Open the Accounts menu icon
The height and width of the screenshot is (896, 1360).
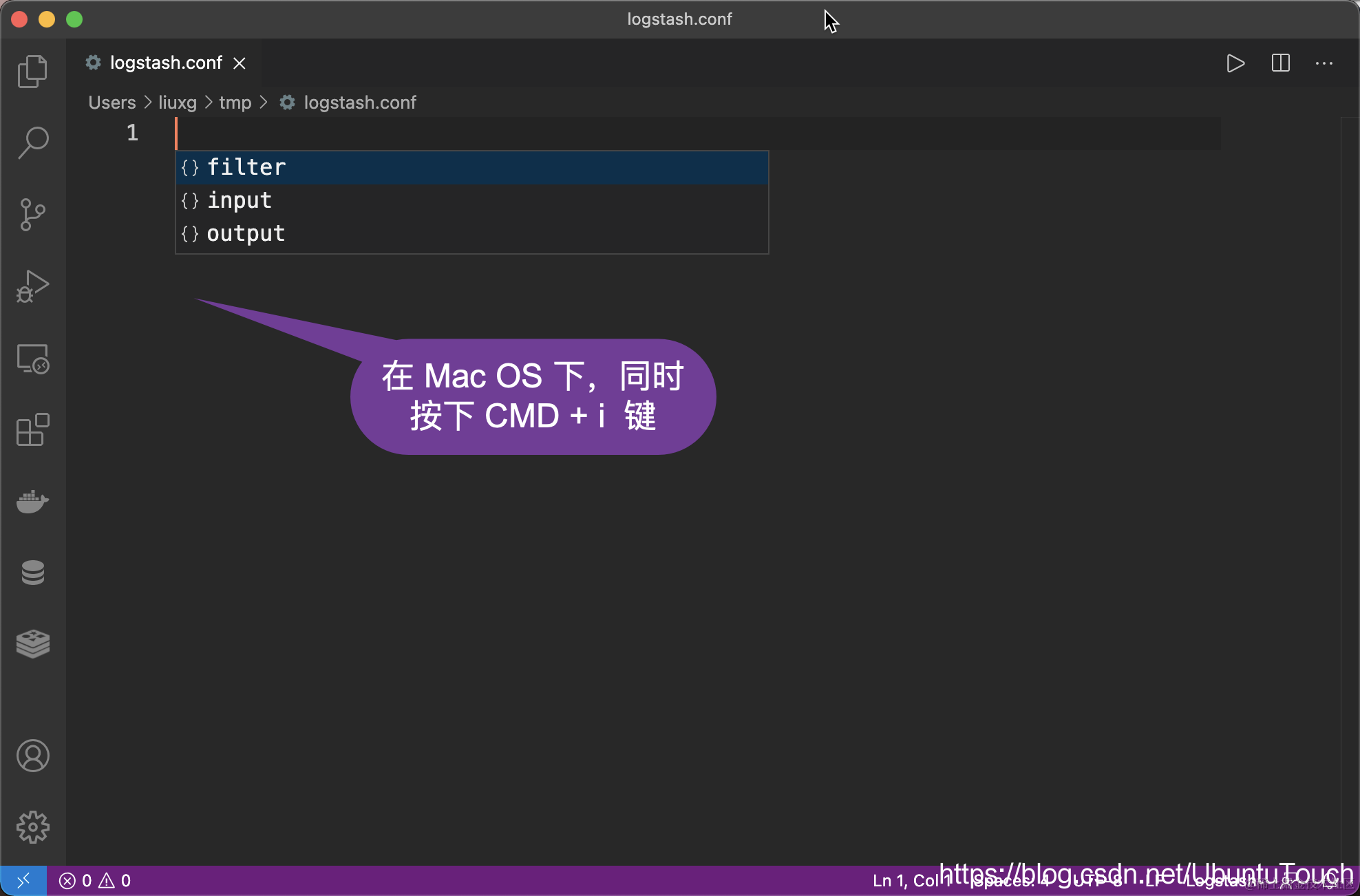click(x=32, y=756)
